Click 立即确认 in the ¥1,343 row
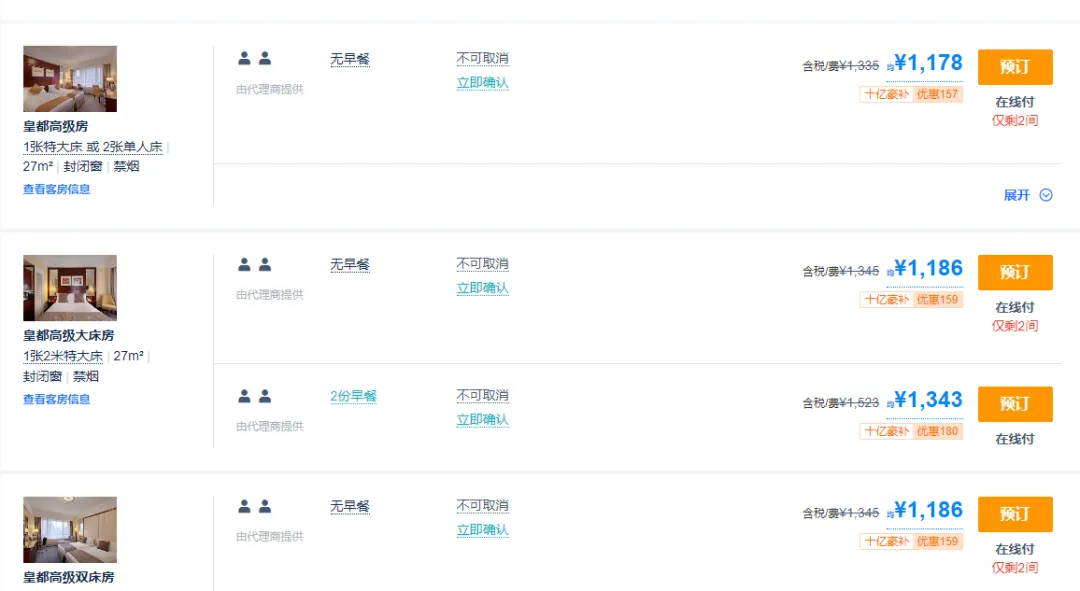Image resolution: width=1080 pixels, height=591 pixels. click(x=482, y=420)
